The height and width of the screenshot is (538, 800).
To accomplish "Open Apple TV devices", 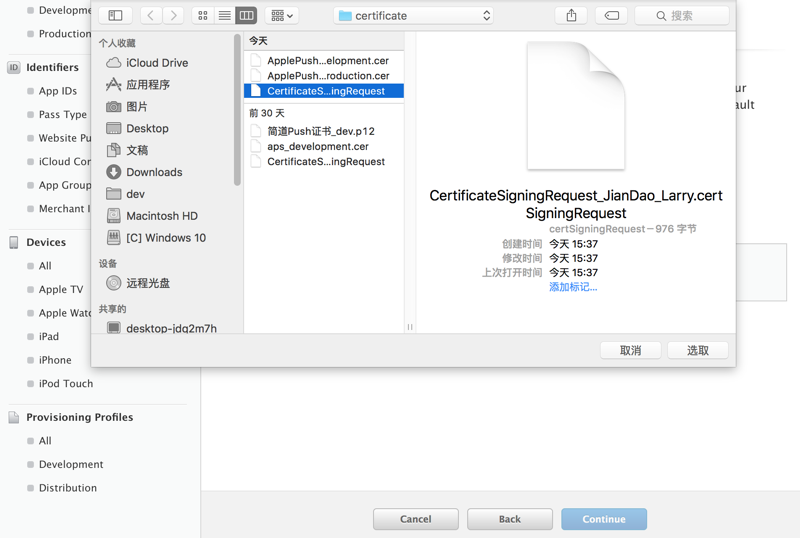I will click(61, 289).
